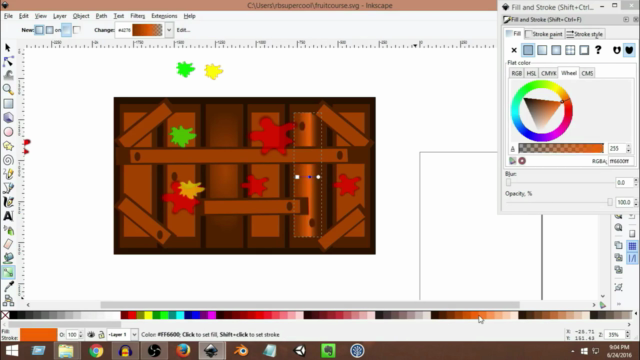Image resolution: width=640 pixels, height=360 pixels.
Task: Open the Object menu
Action: tap(81, 16)
